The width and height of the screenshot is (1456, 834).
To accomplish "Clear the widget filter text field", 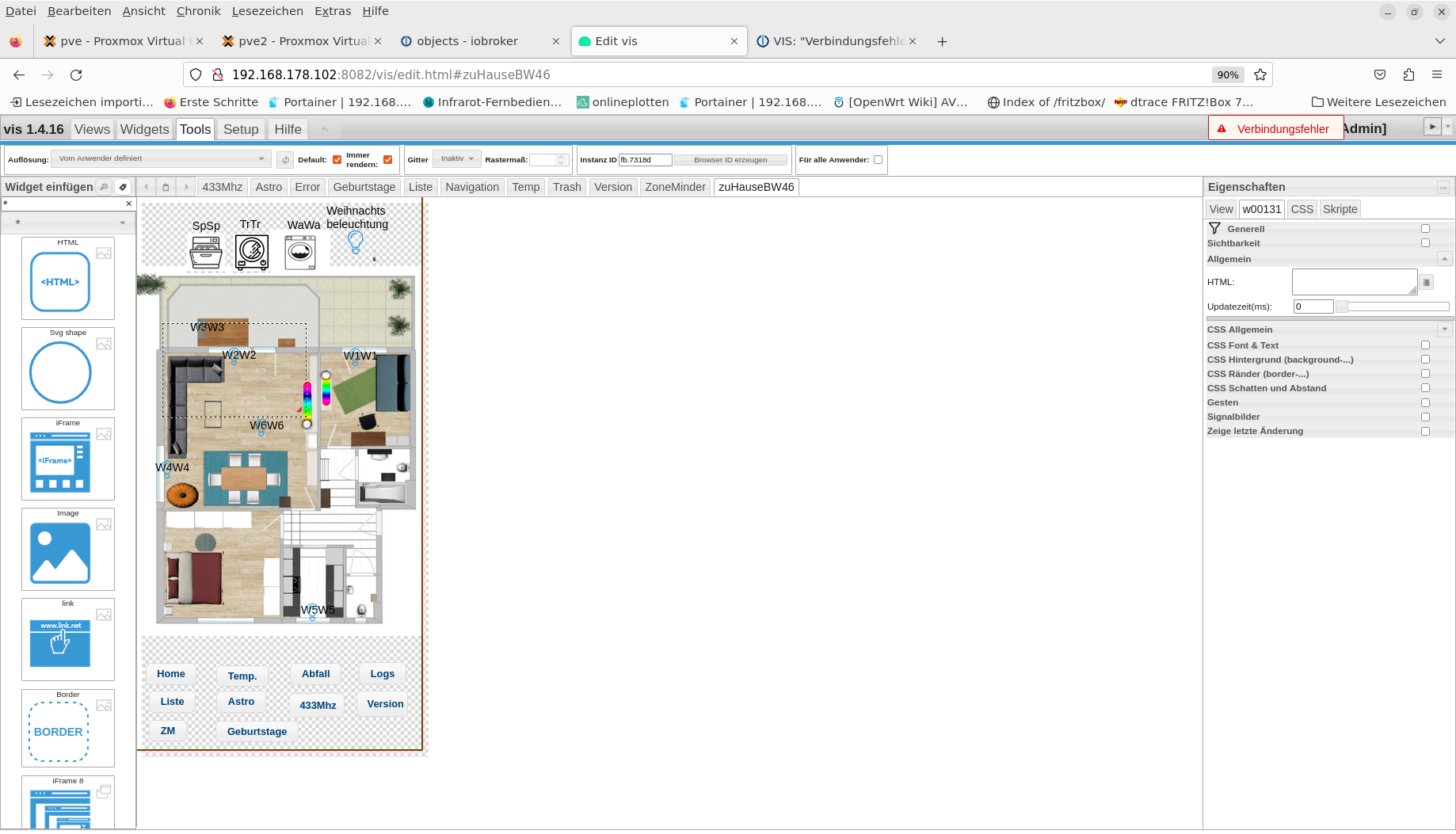I will (128, 204).
